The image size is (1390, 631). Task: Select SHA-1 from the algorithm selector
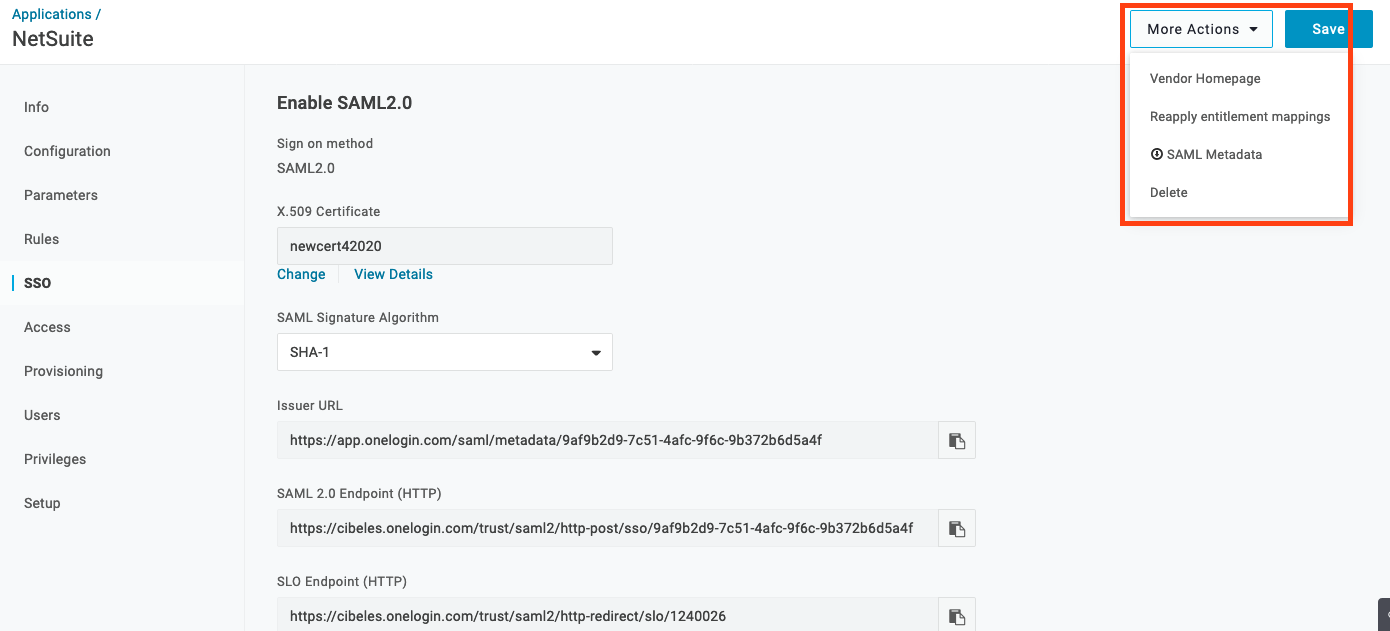tap(444, 352)
